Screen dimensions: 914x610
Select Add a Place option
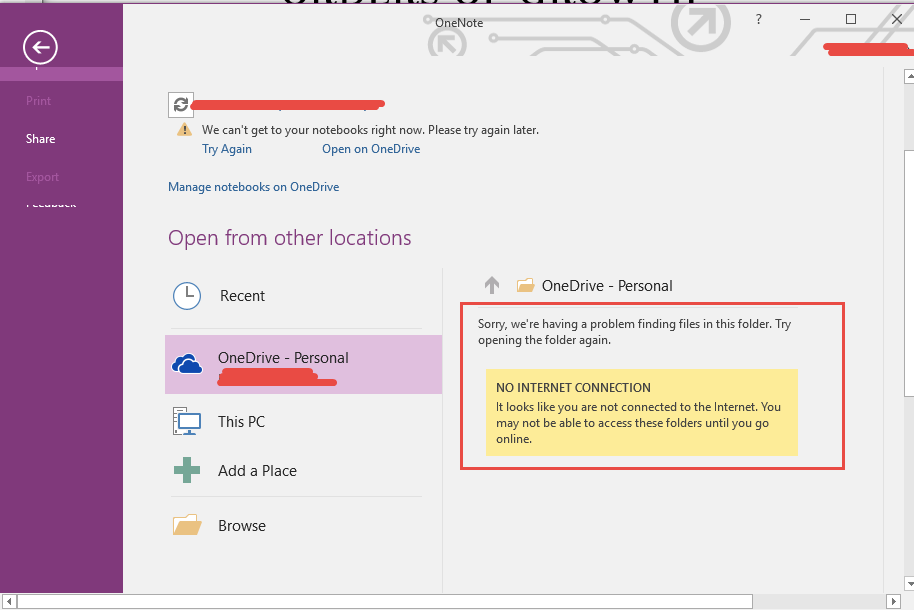click(304, 471)
